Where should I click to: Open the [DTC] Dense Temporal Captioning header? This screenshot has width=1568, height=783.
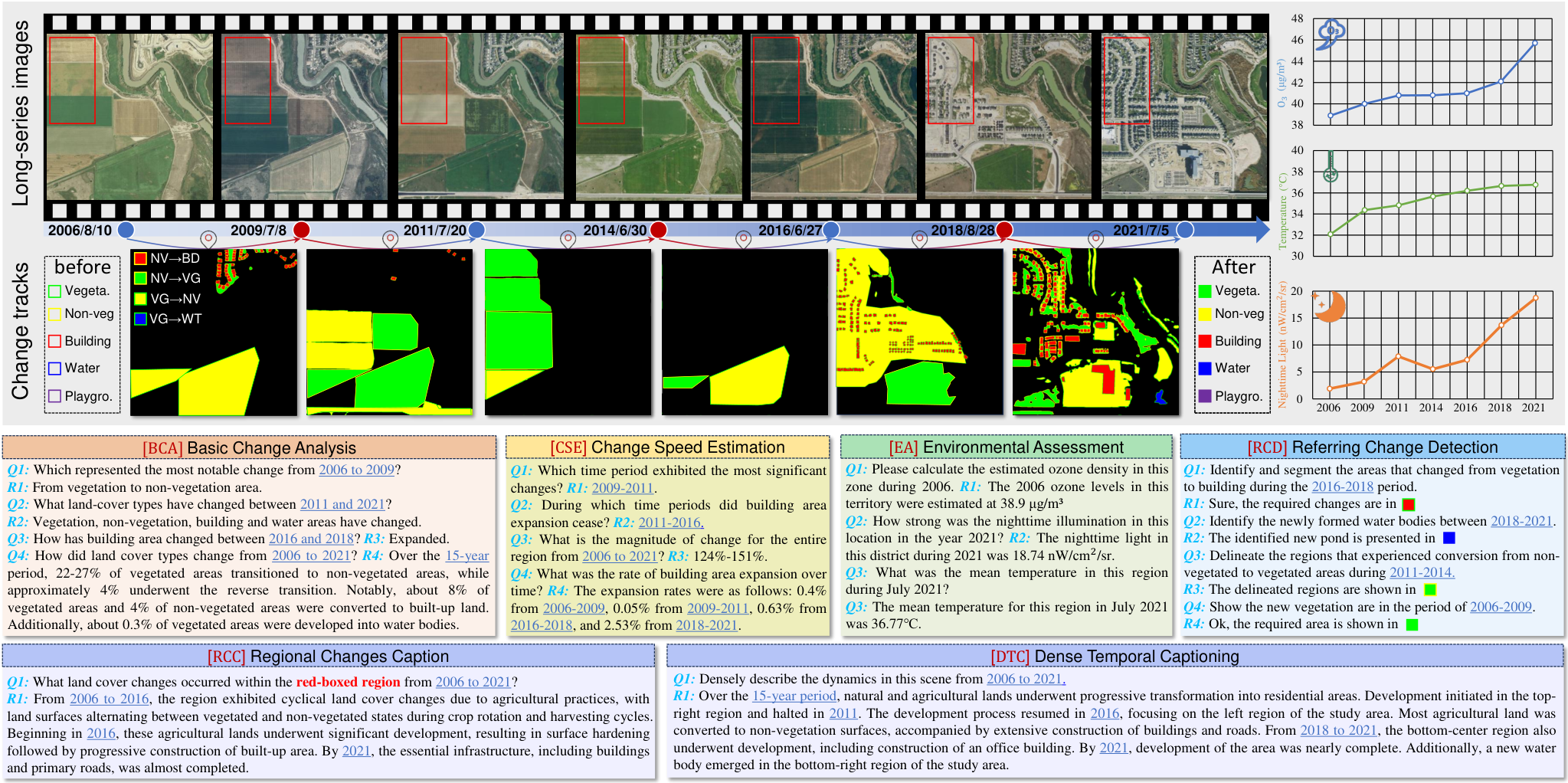point(1115,657)
